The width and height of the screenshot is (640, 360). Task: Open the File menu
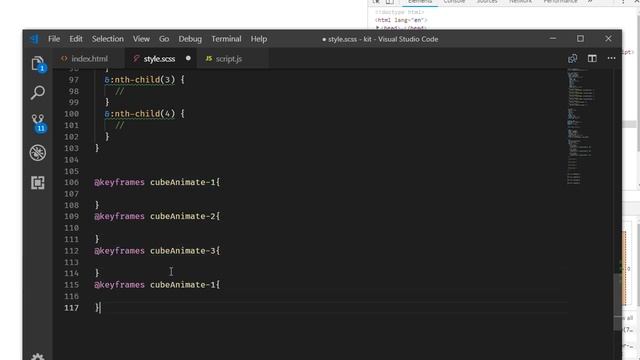point(54,39)
